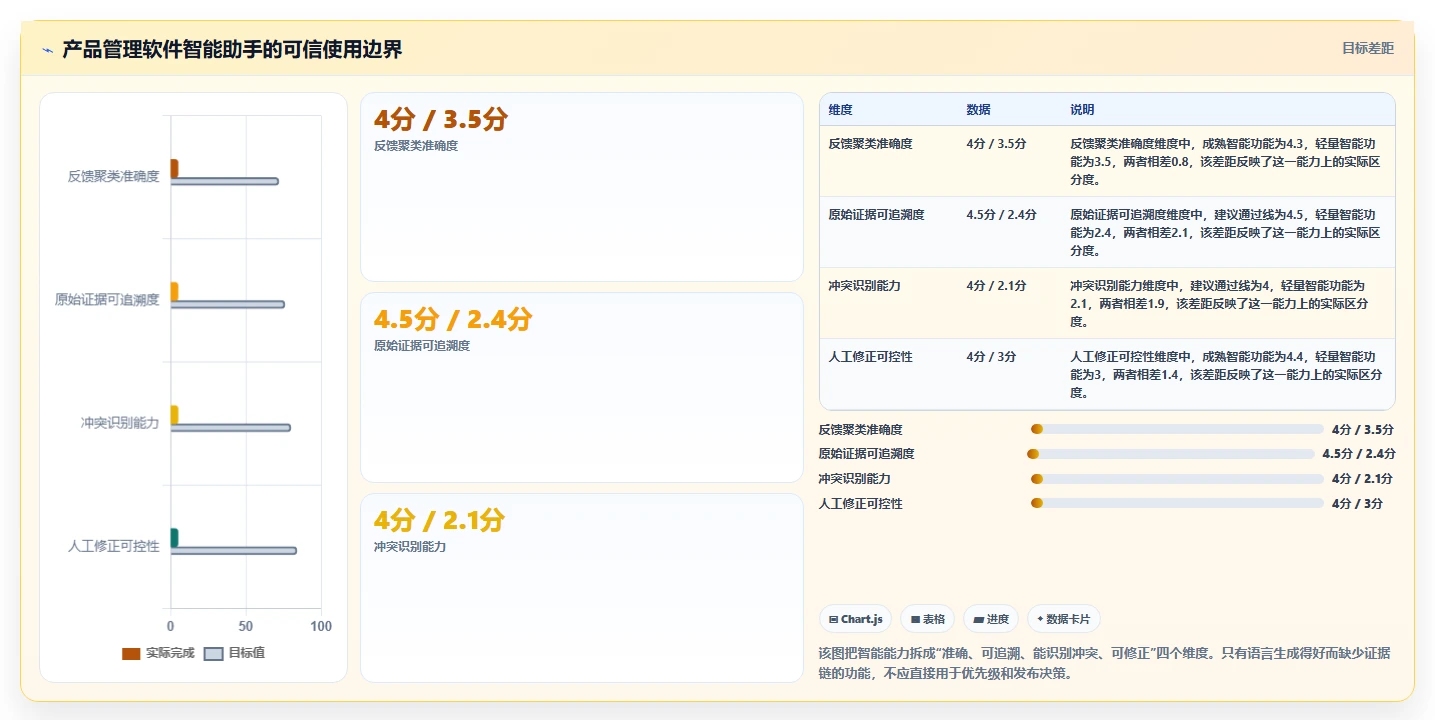This screenshot has width=1435, height=720.
Task: Click the lightning icon beside the page title
Action: pyautogui.click(x=47, y=50)
